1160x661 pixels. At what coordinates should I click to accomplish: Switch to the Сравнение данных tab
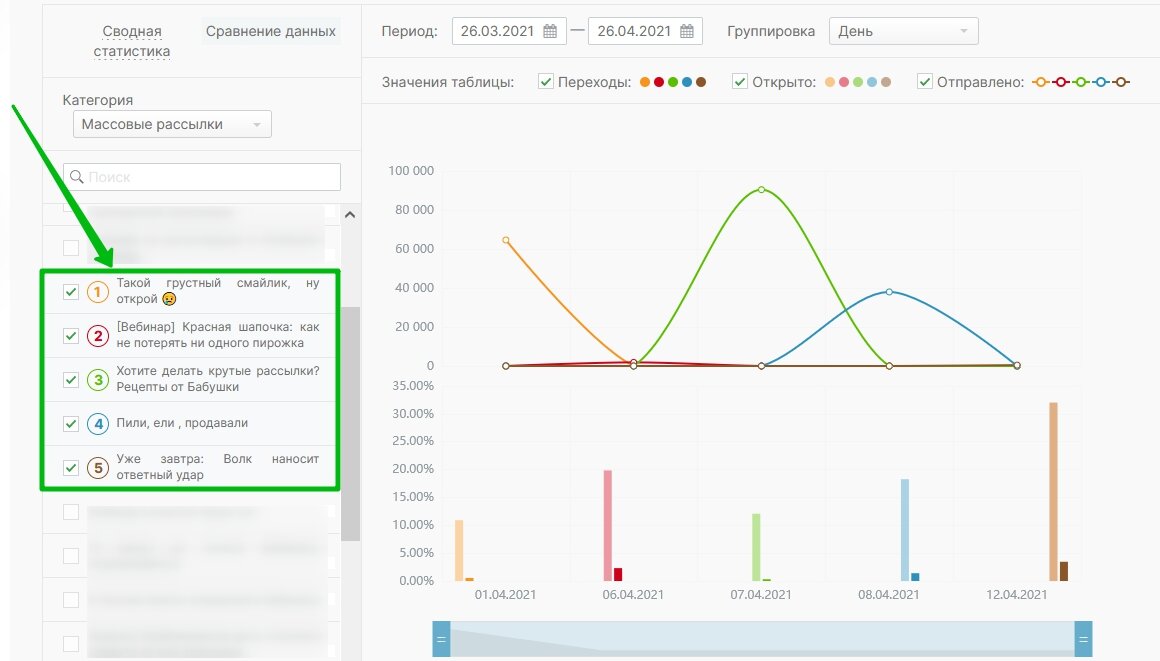point(271,31)
